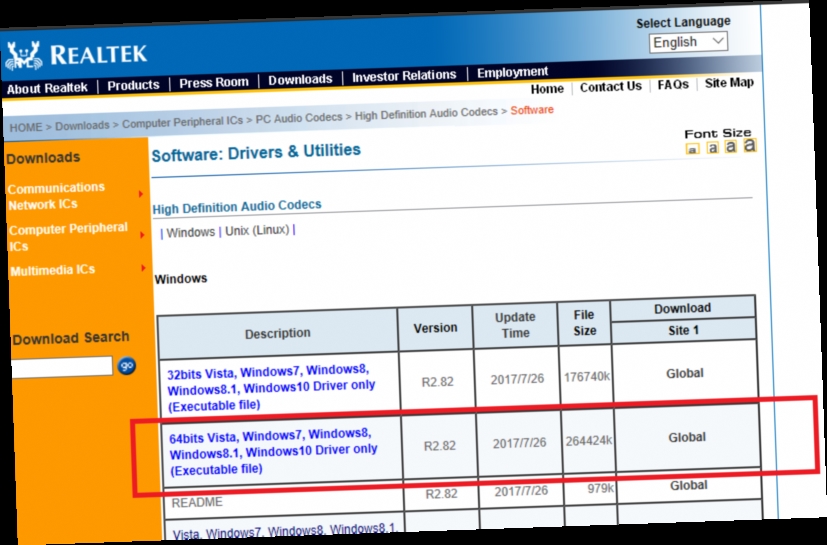Click the Update Time column header
The image size is (827, 545).
point(515,325)
